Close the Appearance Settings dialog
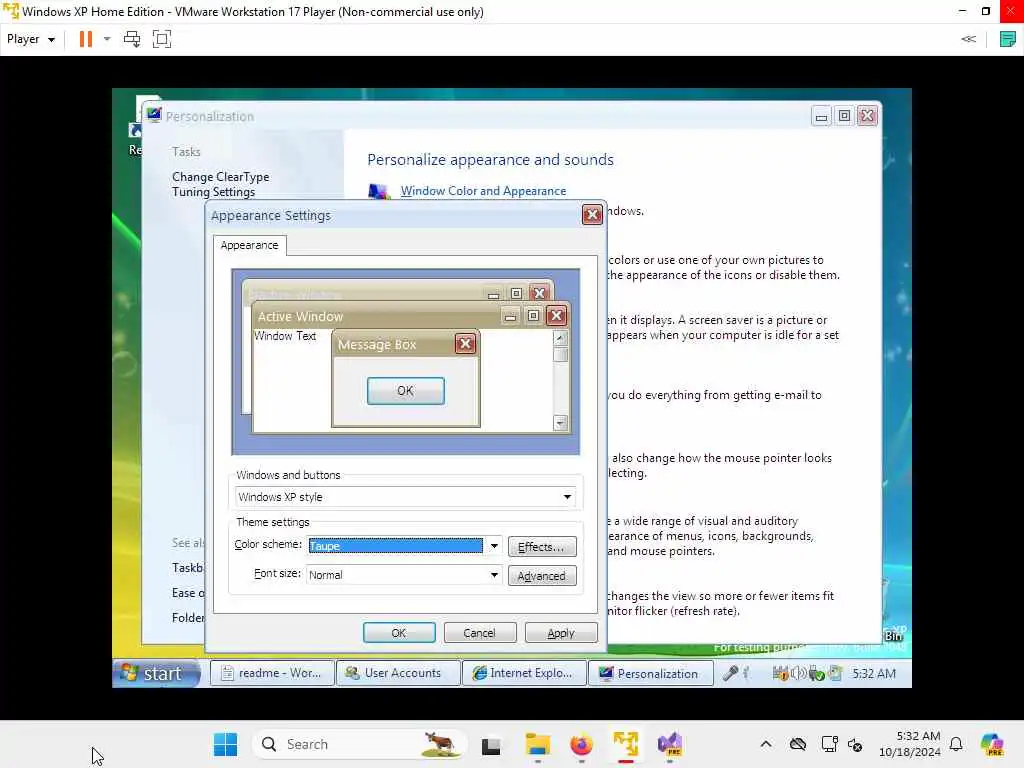Image resolution: width=1024 pixels, height=768 pixels. click(x=592, y=215)
